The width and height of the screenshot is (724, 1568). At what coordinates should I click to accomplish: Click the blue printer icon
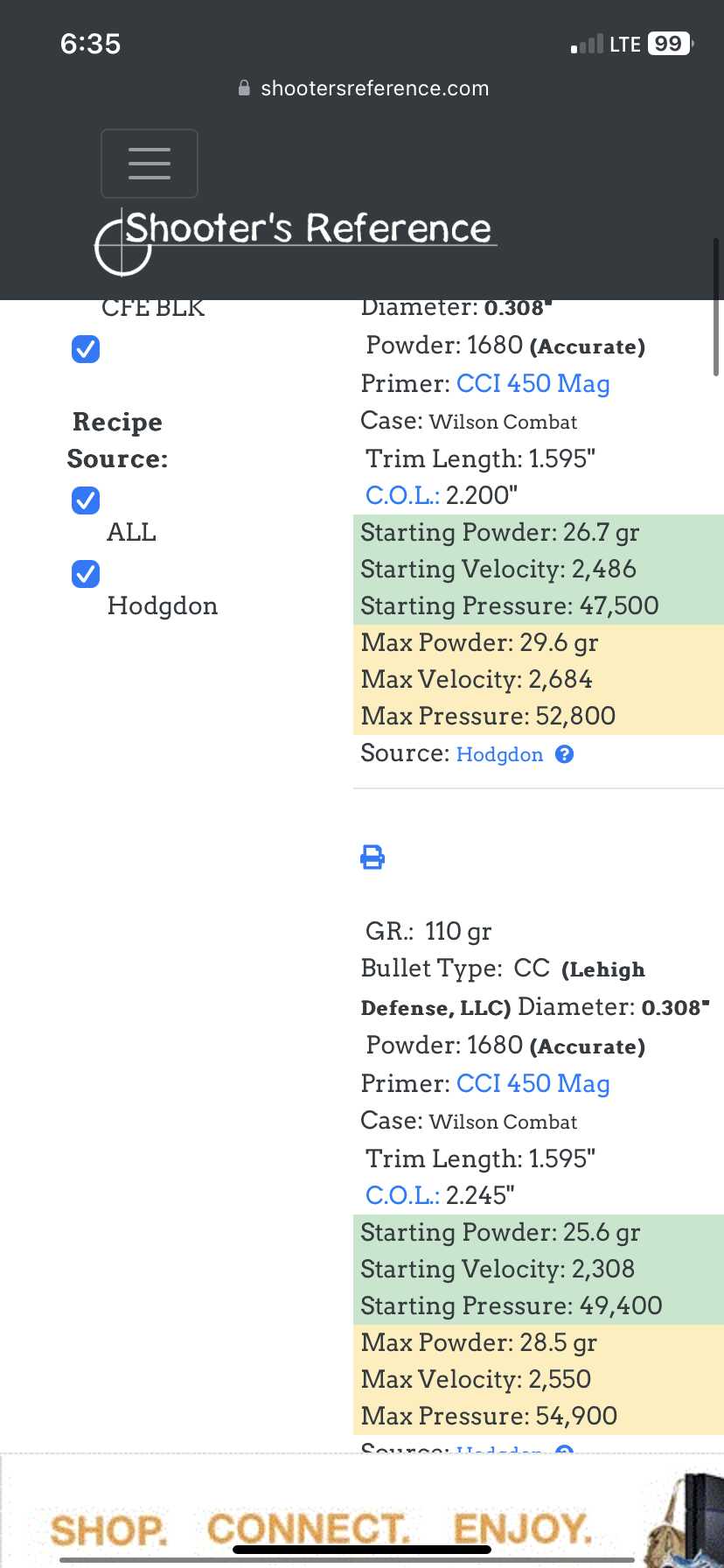(x=372, y=857)
